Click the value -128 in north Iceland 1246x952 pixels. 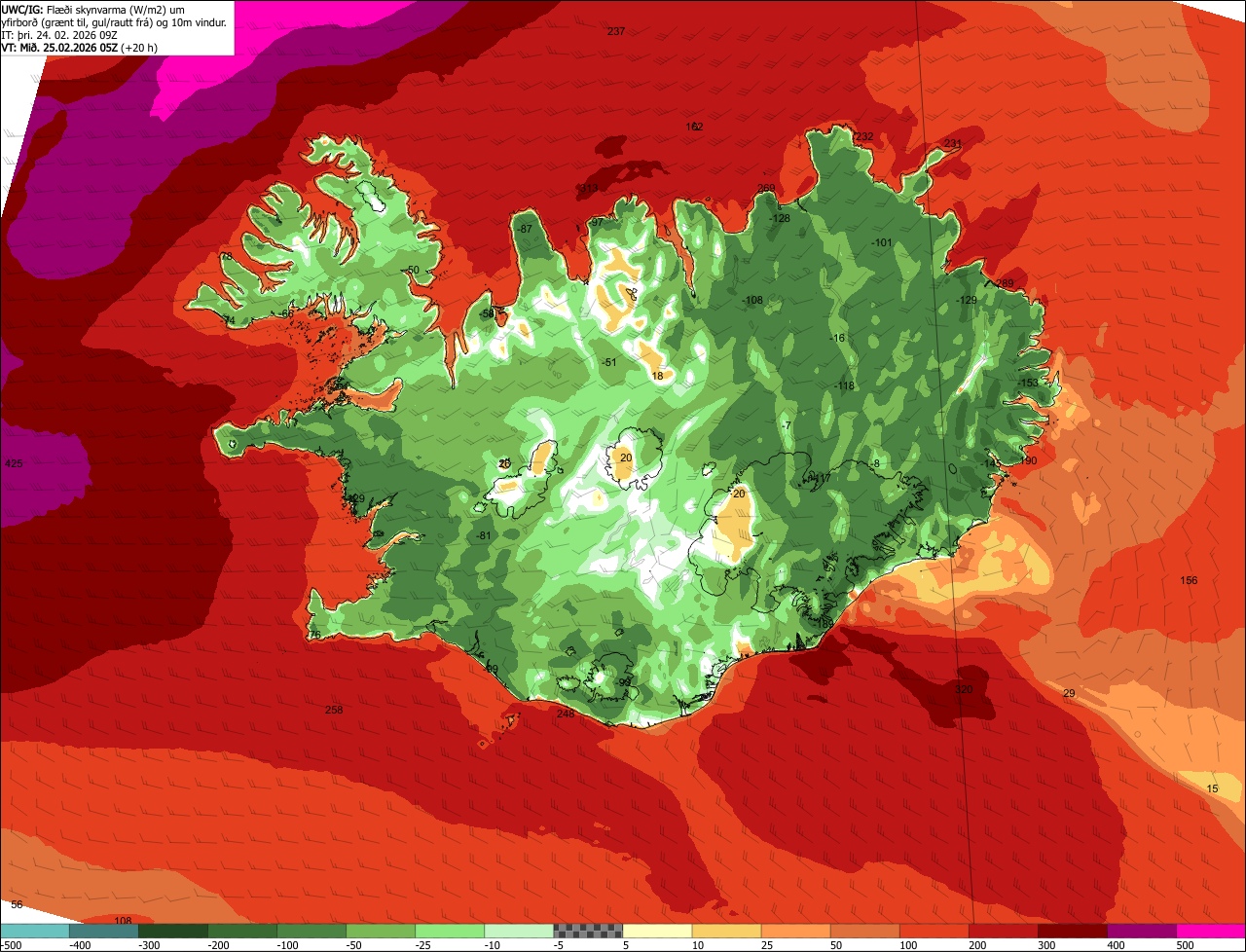click(780, 218)
